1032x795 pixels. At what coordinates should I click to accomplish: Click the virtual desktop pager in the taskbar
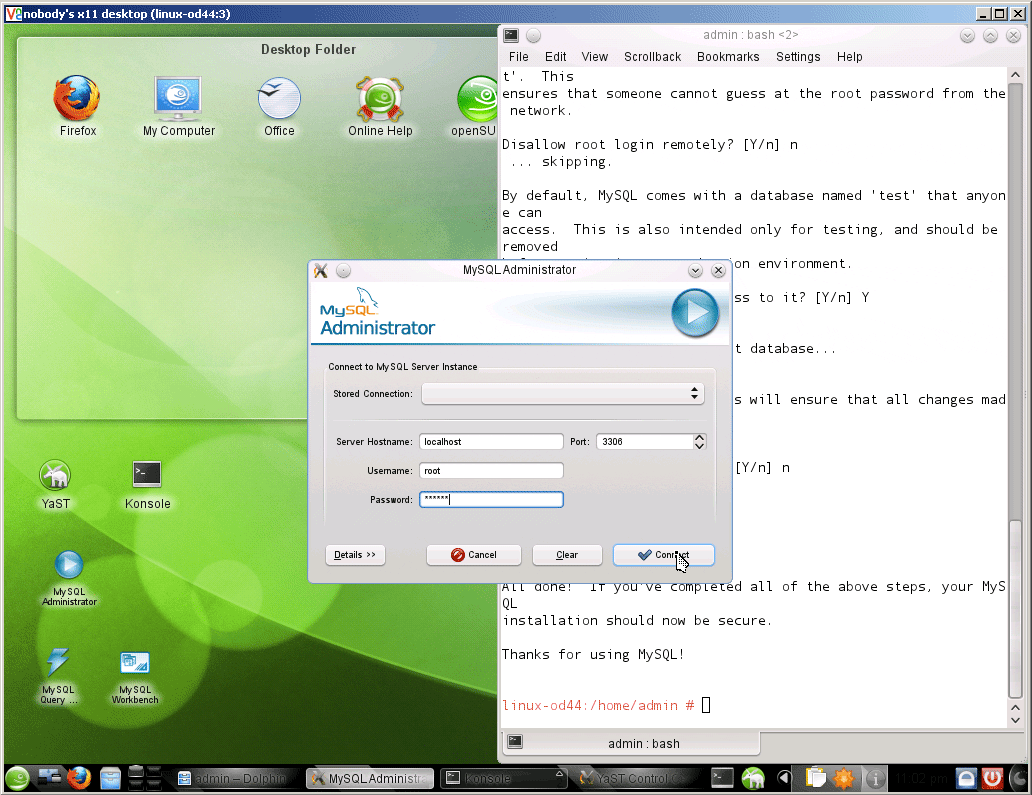[145, 778]
